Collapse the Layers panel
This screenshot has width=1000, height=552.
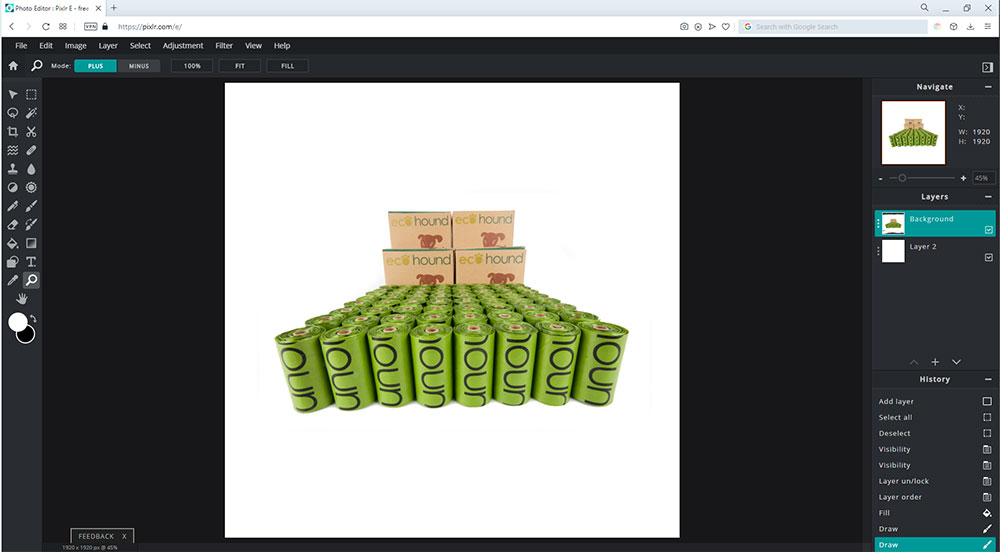988,197
